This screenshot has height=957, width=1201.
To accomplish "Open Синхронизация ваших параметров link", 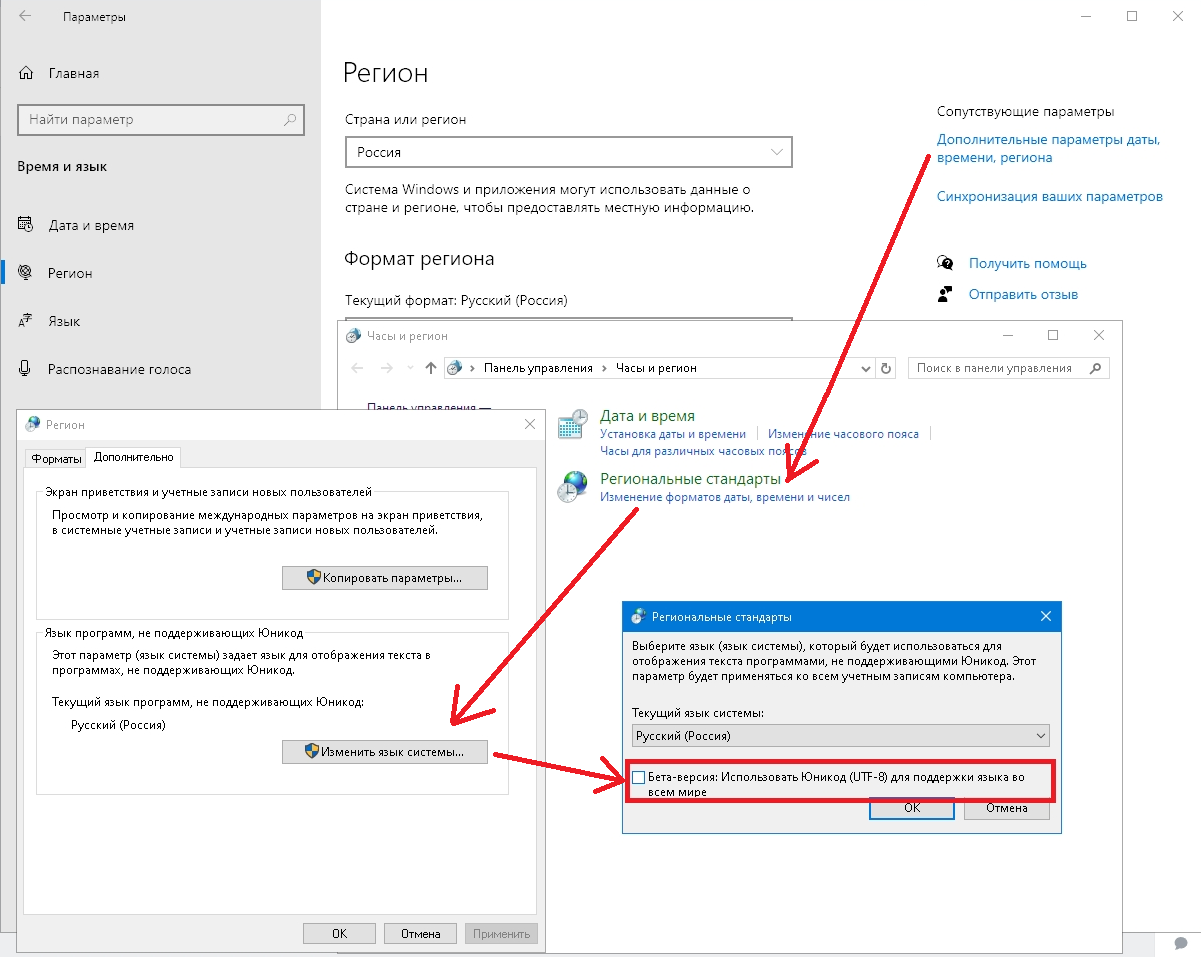I will (1049, 196).
